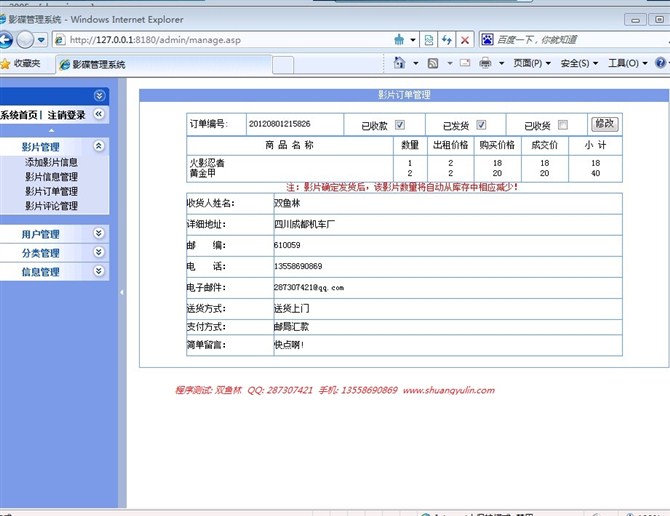Open the Home button dropdown arrow
Image resolution: width=670 pixels, height=516 pixels.
pyautogui.click(x=415, y=64)
